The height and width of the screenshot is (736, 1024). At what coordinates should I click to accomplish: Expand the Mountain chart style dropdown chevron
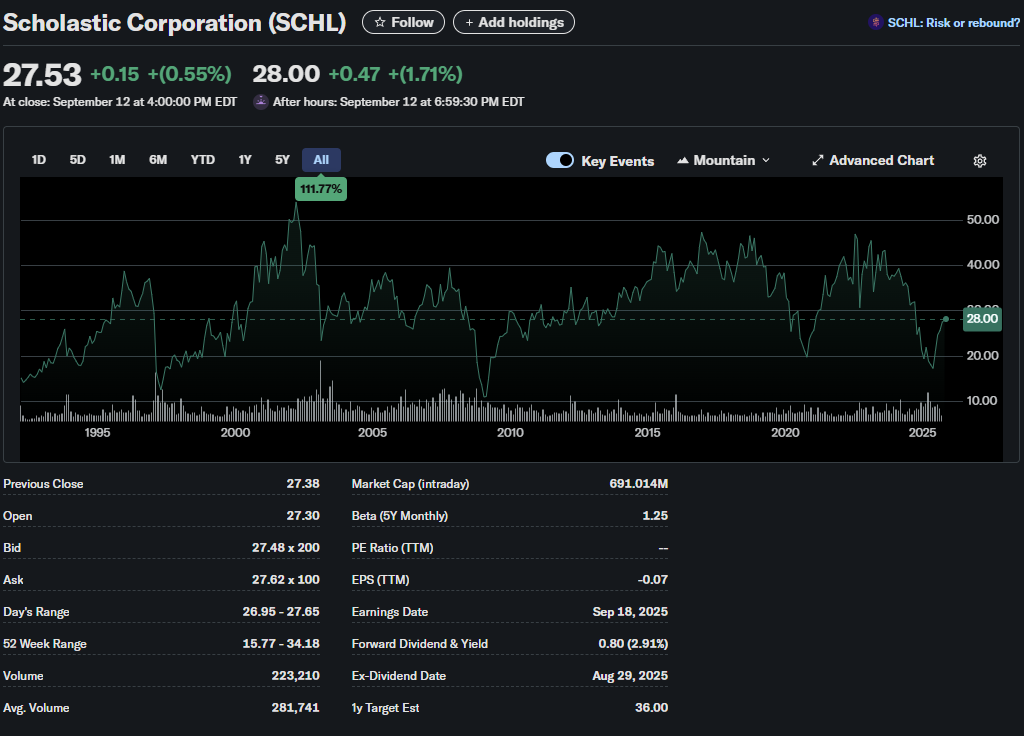pyautogui.click(x=766, y=161)
